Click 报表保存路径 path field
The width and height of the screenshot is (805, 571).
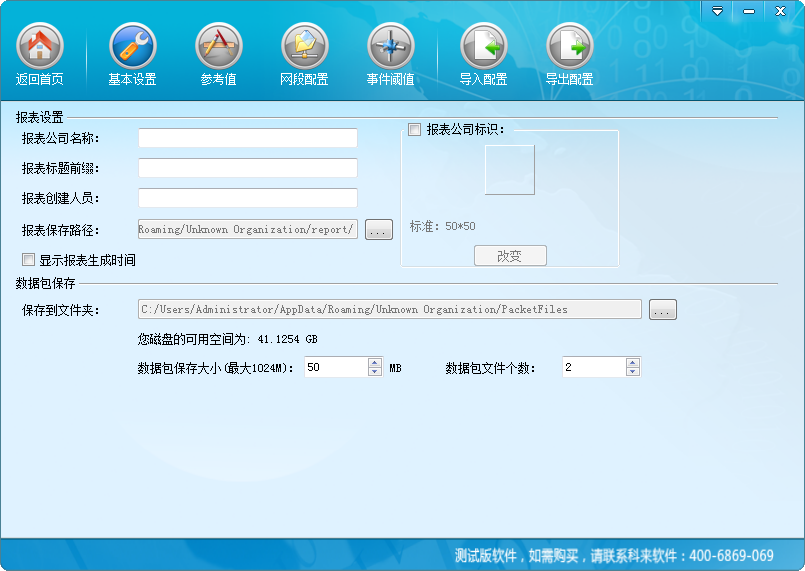[x=248, y=229]
